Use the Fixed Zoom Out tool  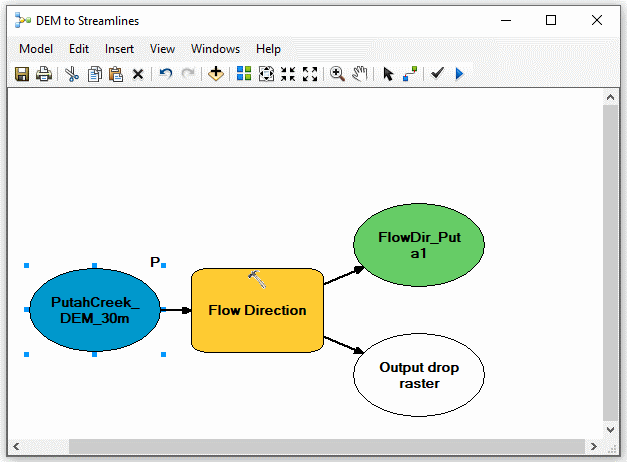(x=310, y=74)
